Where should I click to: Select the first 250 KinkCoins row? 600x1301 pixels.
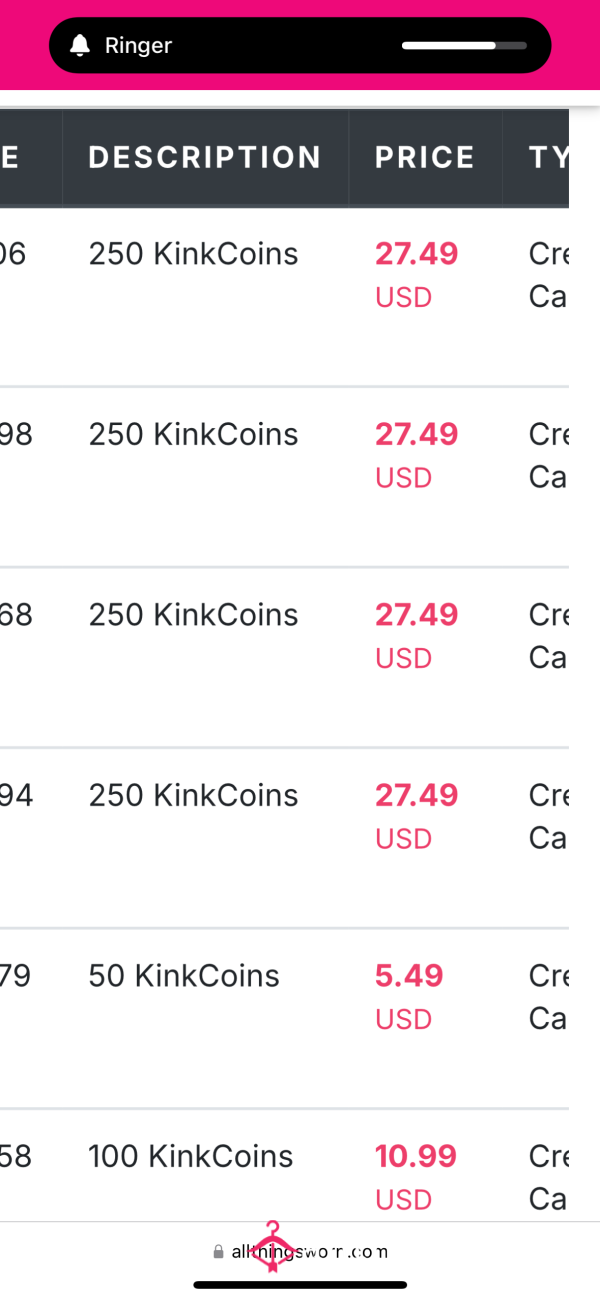(x=284, y=296)
